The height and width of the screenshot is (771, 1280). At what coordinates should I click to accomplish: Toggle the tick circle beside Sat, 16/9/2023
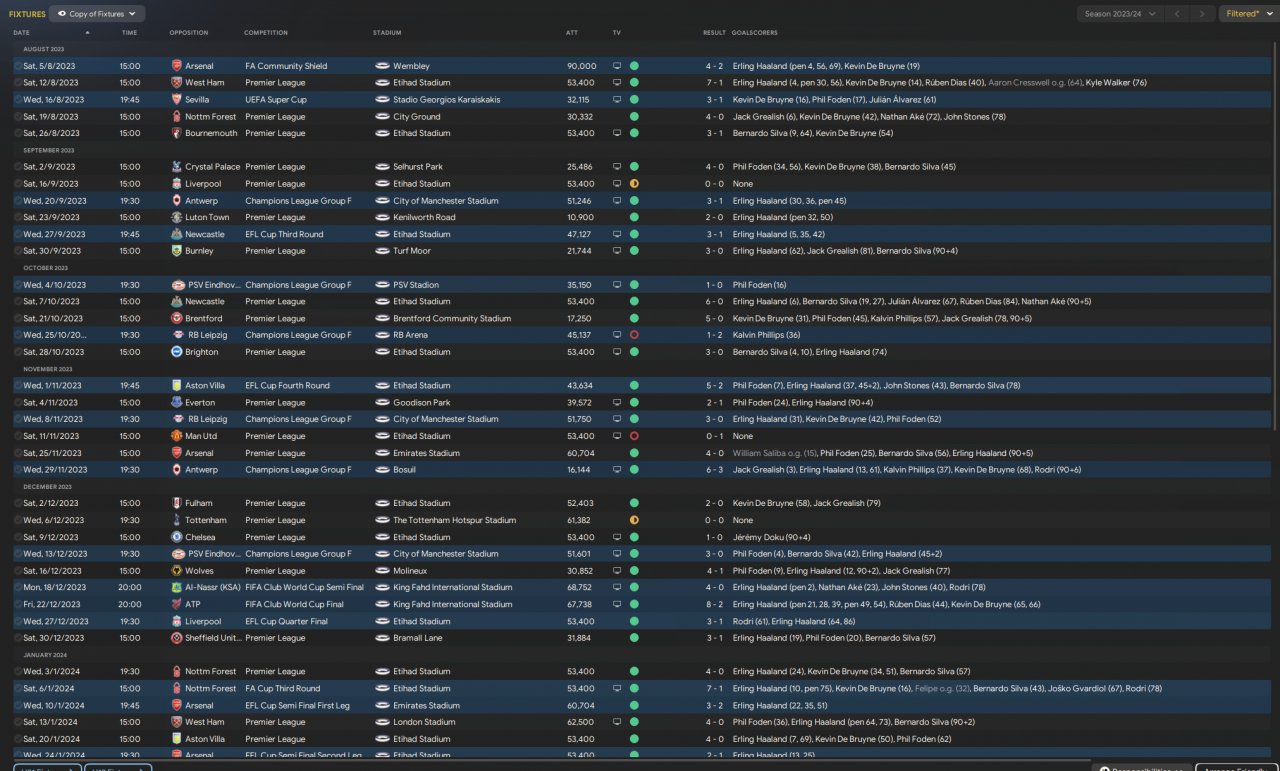click(x=18, y=184)
